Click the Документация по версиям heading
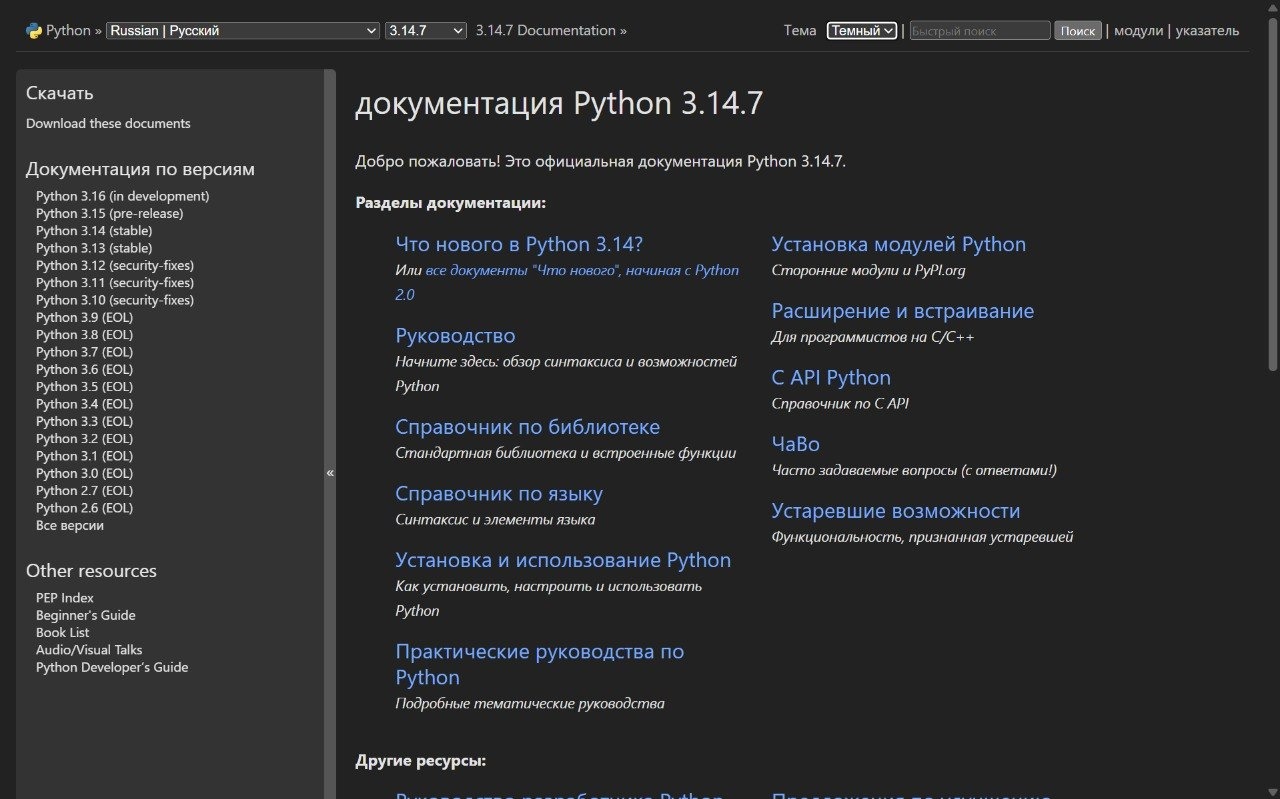The image size is (1280, 799). pos(140,169)
